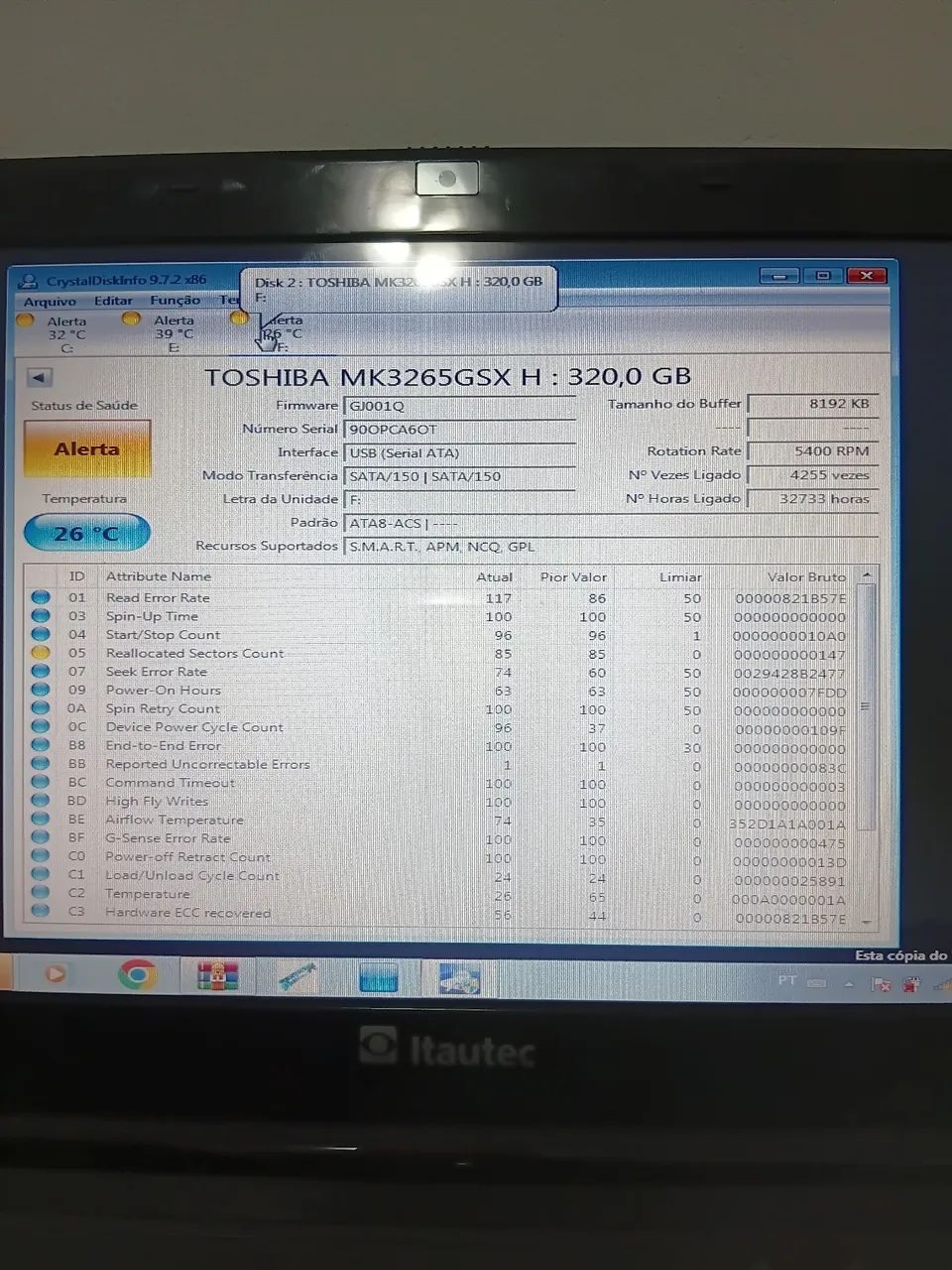952x1270 pixels.
Task: Click the Valor Bruto column header
Action: pyautogui.click(x=806, y=577)
